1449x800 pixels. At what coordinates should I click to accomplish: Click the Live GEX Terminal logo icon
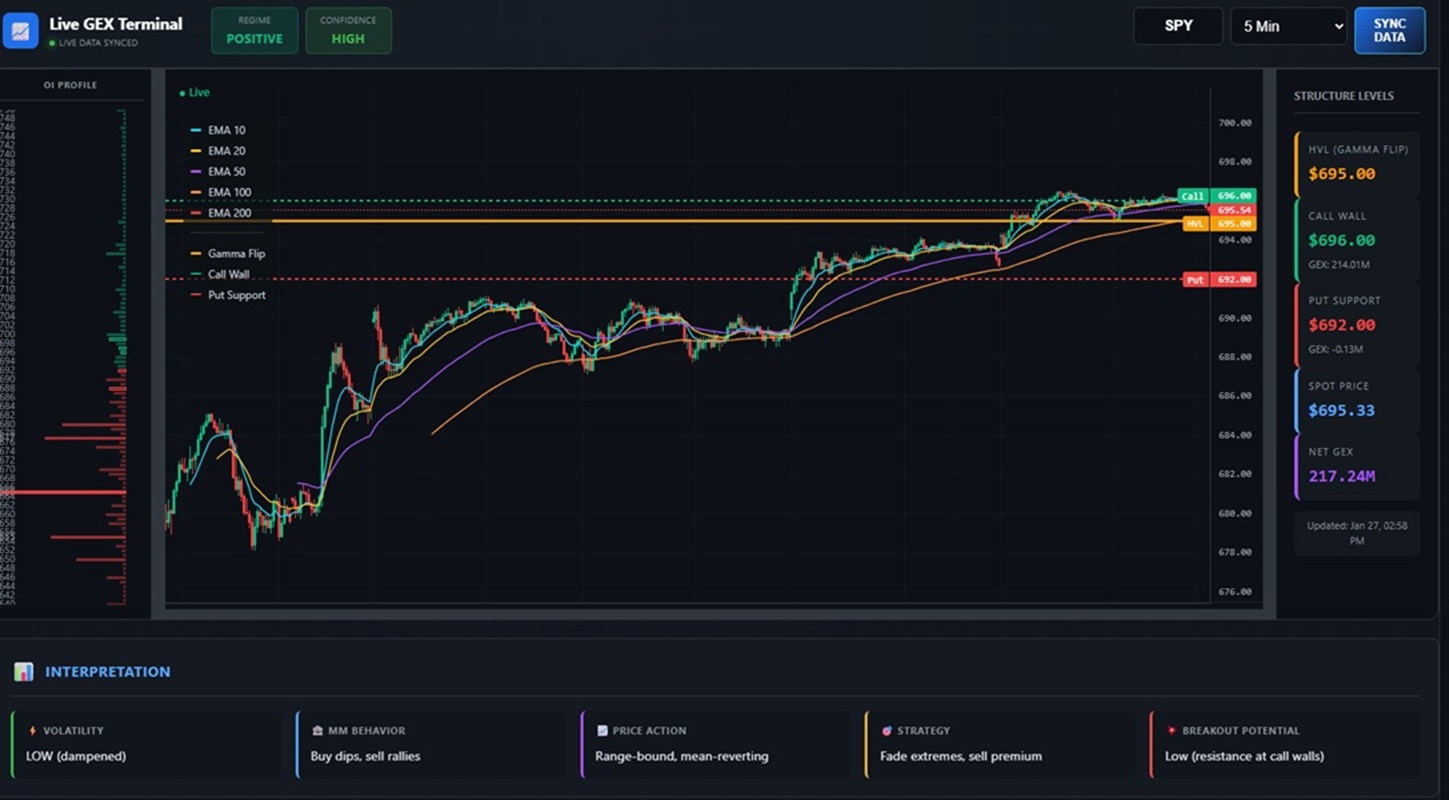click(x=21, y=31)
